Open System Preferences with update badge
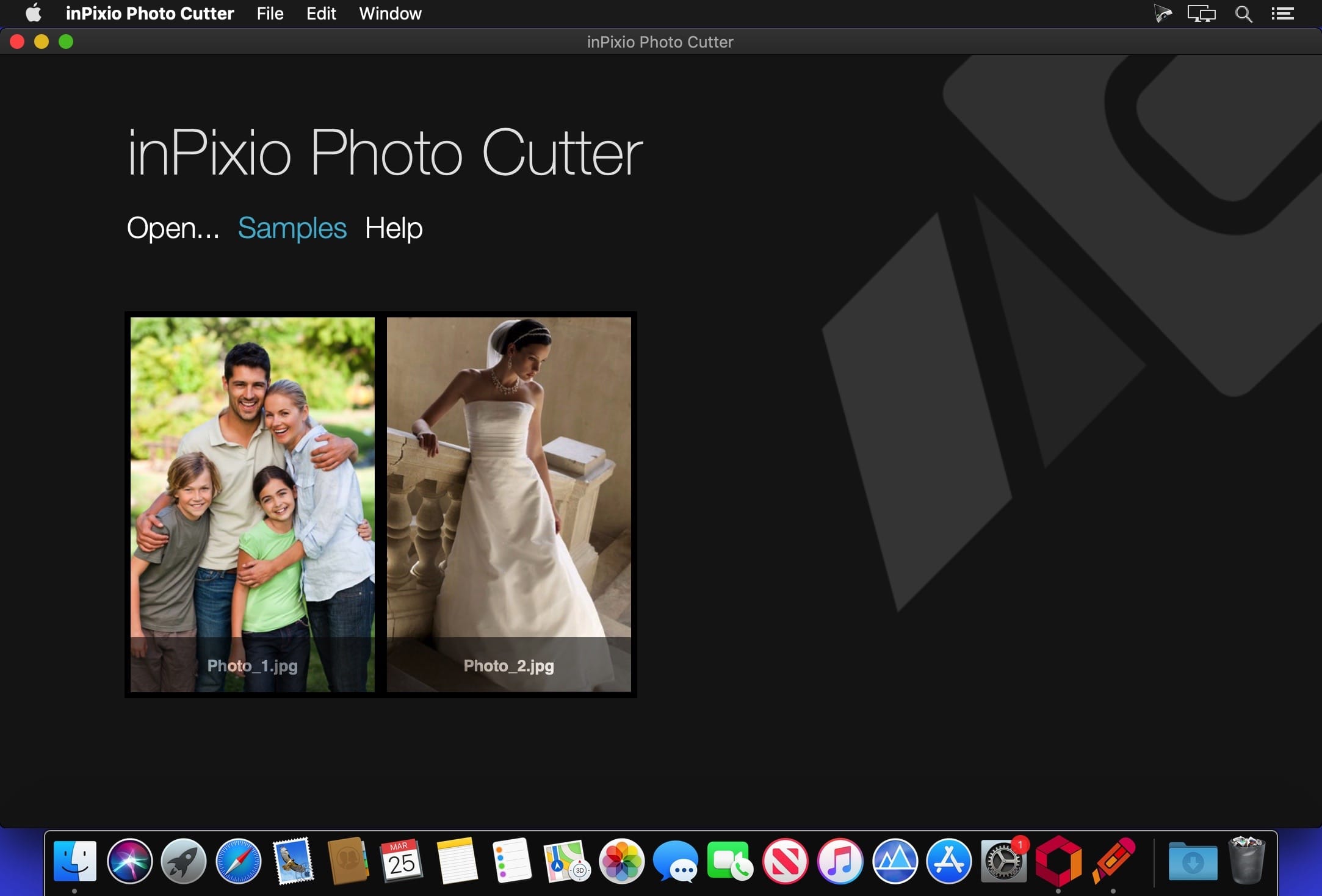The image size is (1322, 896). pyautogui.click(x=1003, y=861)
